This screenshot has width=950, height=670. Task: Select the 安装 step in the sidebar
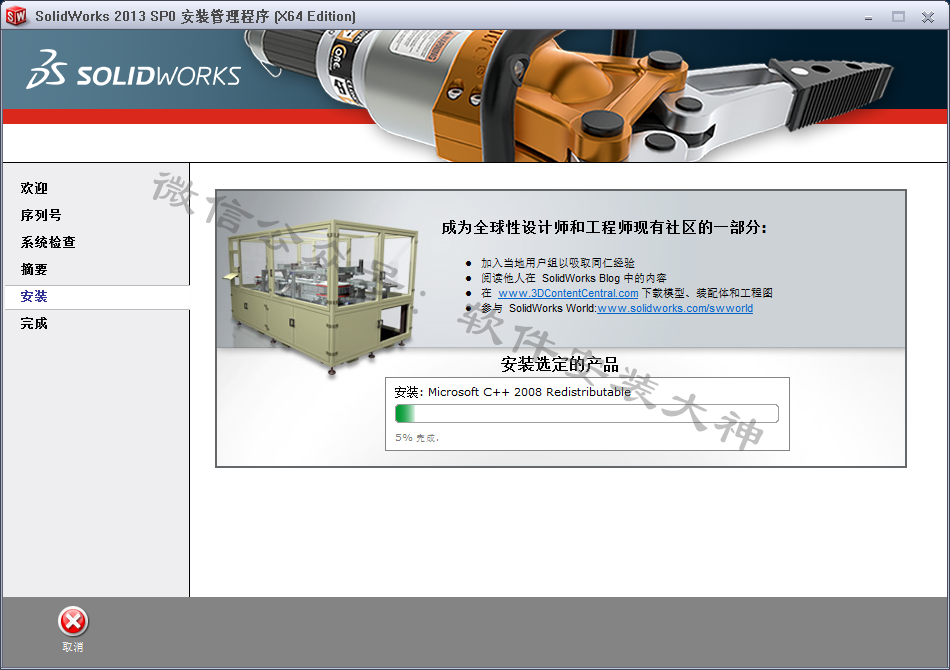coord(97,297)
